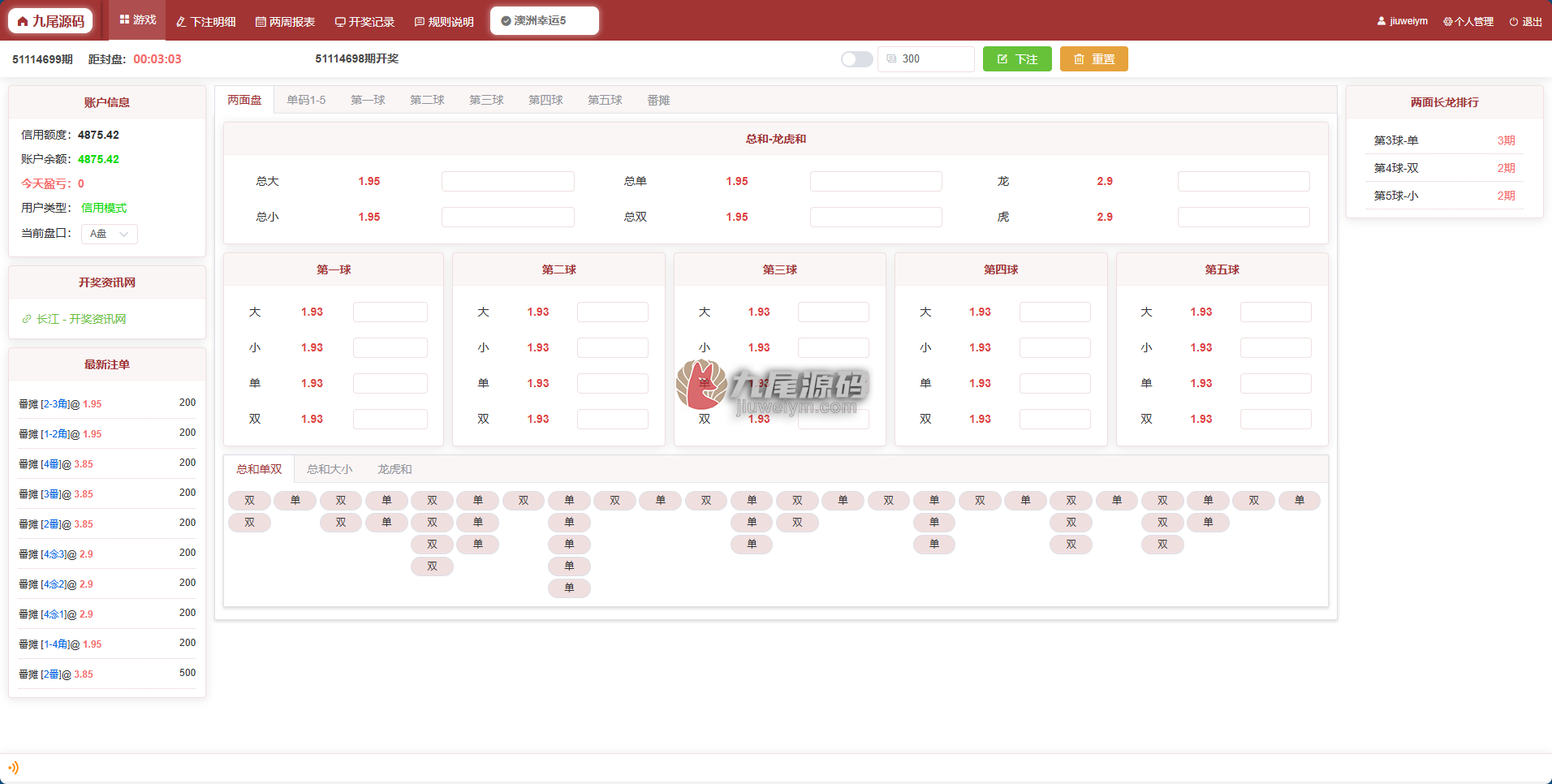The height and width of the screenshot is (784, 1552).
Task: Open 两周报表 report
Action: click(285, 22)
